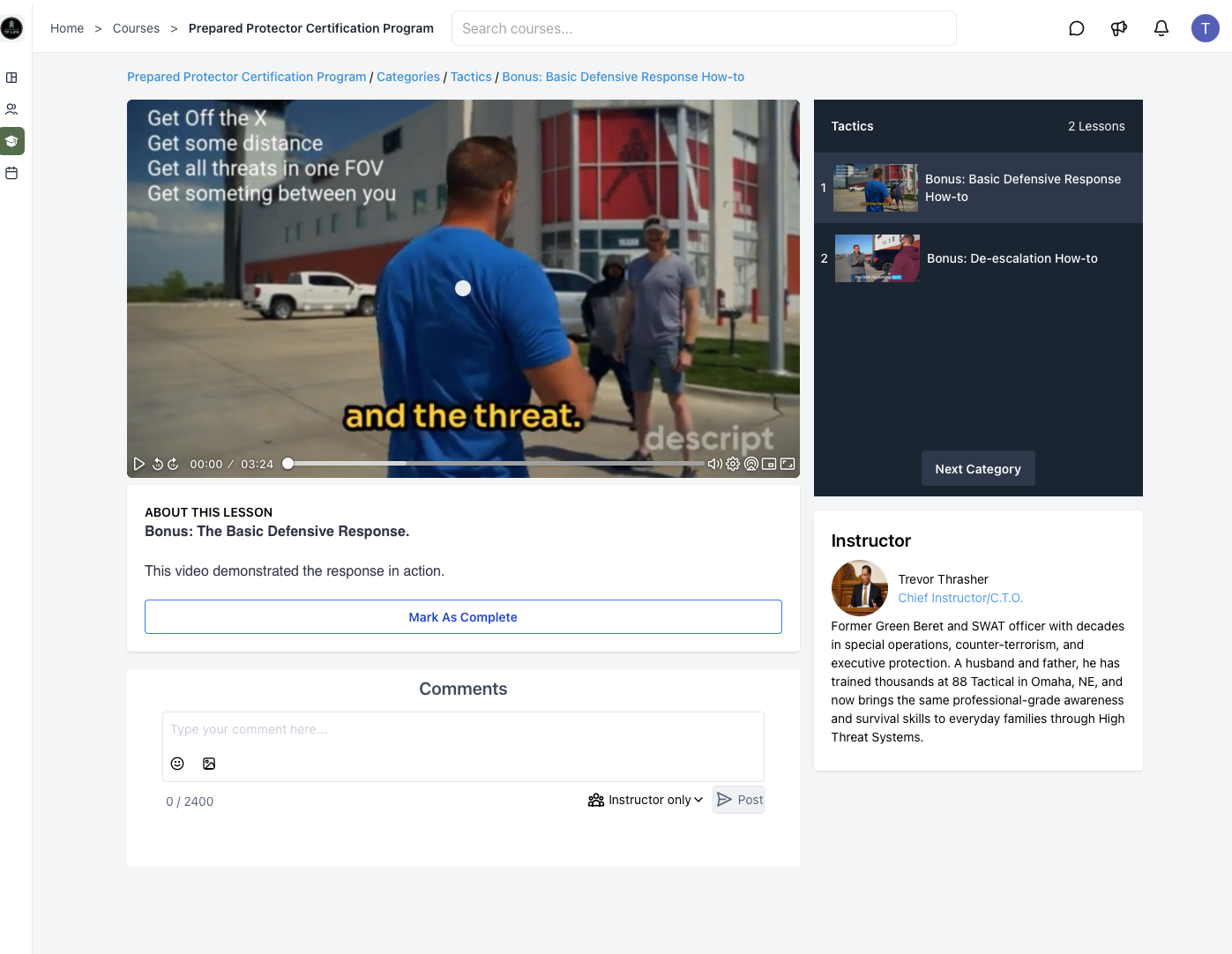Open the dashboard layout sidebar icon

pos(11,78)
